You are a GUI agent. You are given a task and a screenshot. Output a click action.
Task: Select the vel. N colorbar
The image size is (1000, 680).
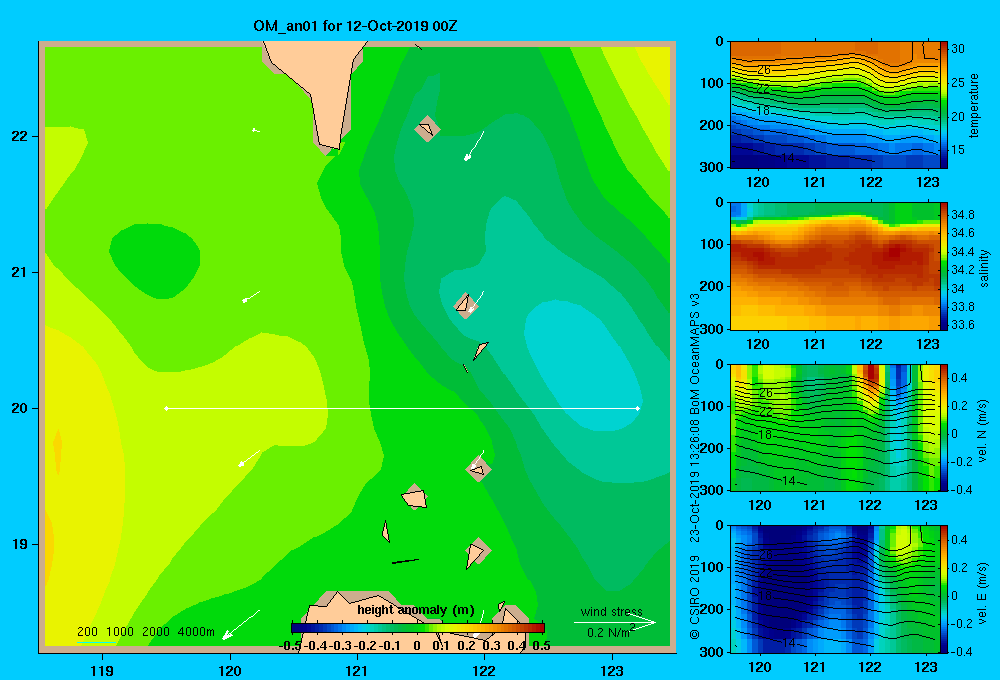tap(944, 427)
